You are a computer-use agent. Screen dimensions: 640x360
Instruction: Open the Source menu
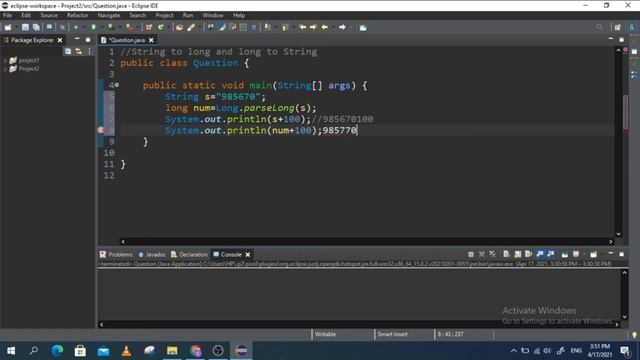pos(49,15)
